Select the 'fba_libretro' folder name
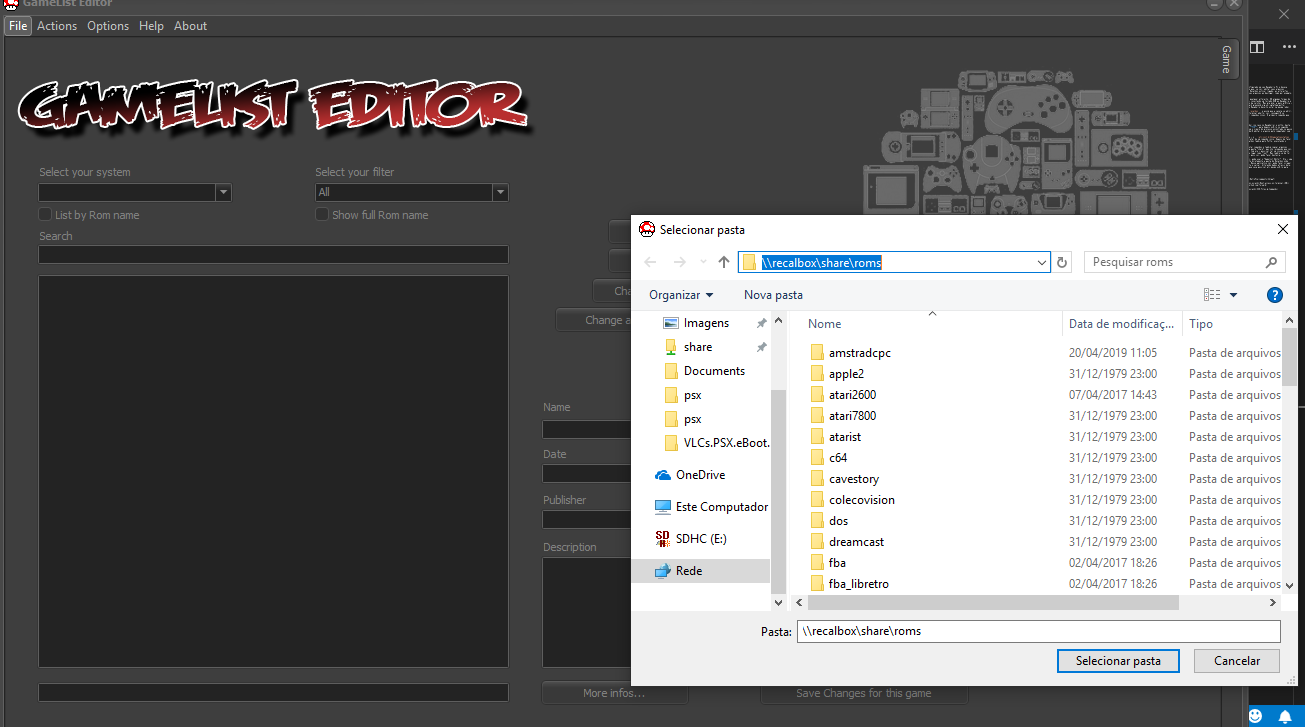The width and height of the screenshot is (1305, 727). click(x=859, y=584)
